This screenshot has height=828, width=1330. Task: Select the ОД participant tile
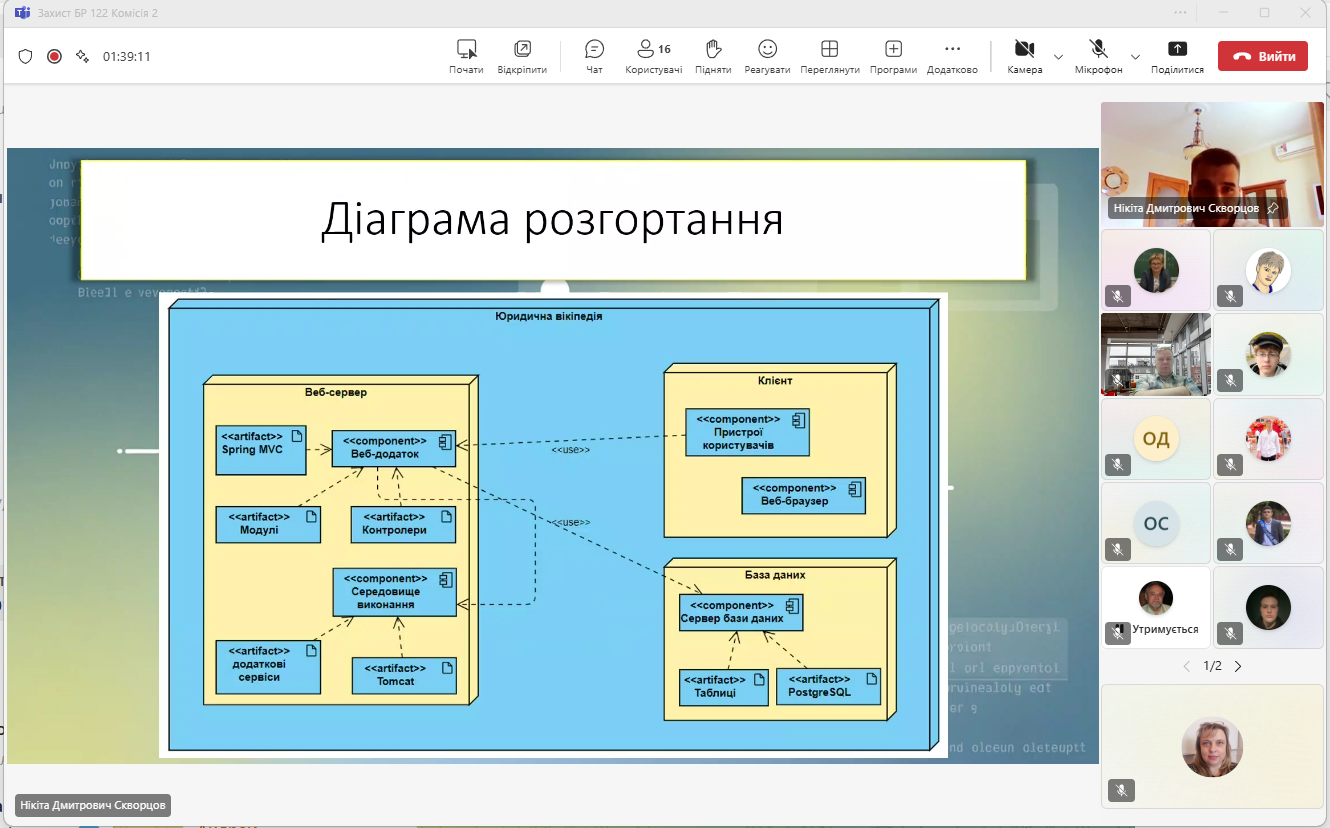point(1155,439)
